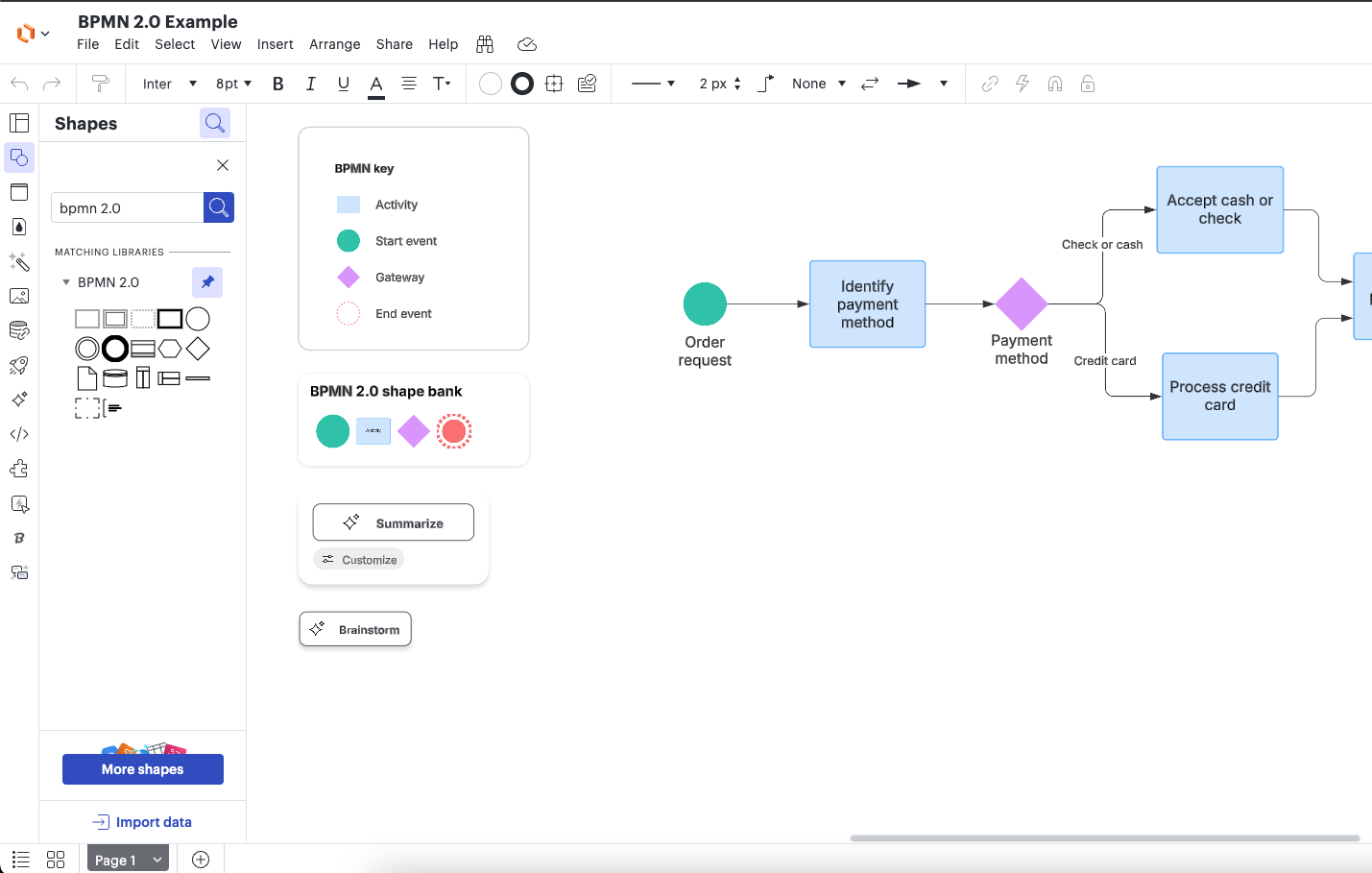
Task: Click the lock shape icon in toolbar
Action: pos(1088,84)
